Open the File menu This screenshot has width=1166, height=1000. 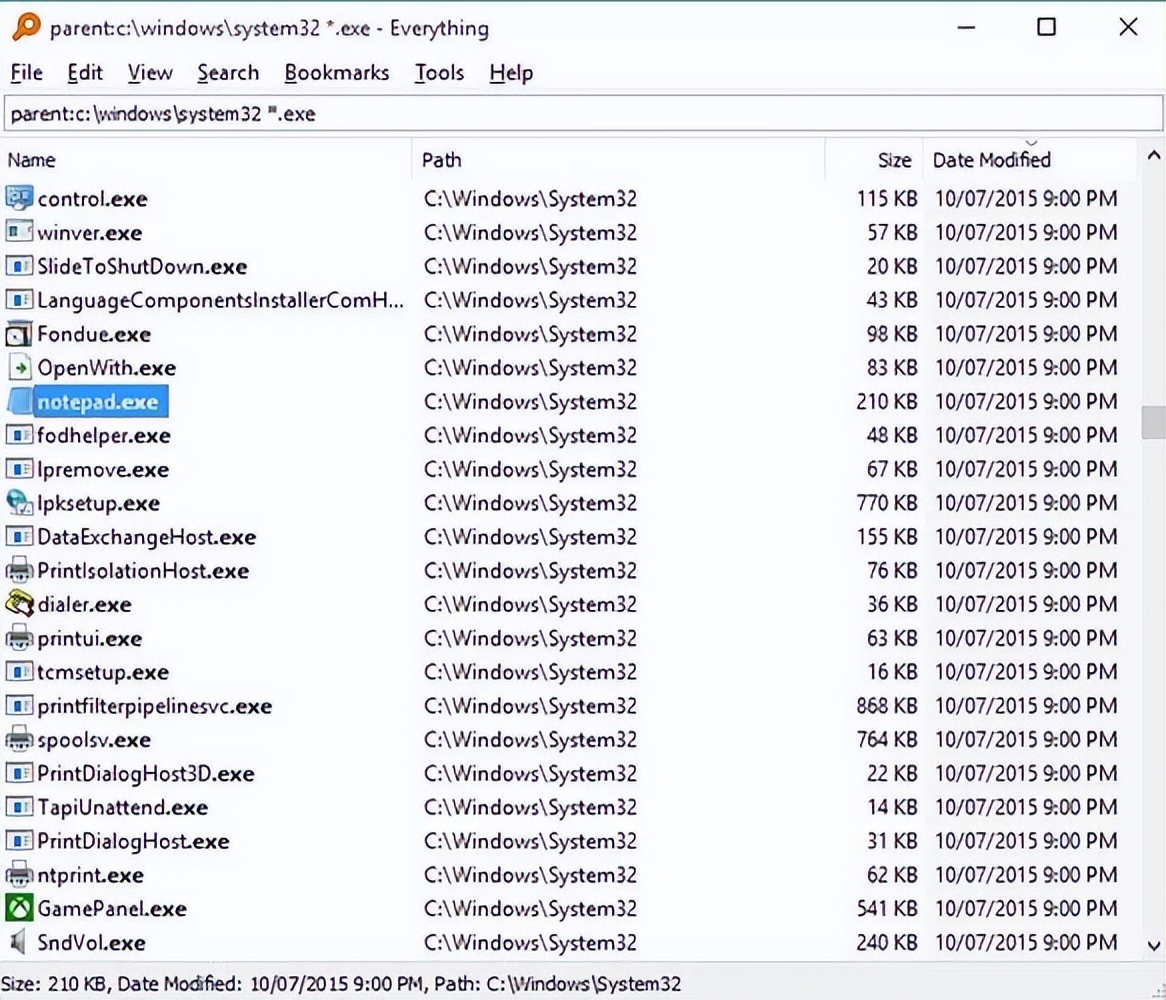point(26,72)
